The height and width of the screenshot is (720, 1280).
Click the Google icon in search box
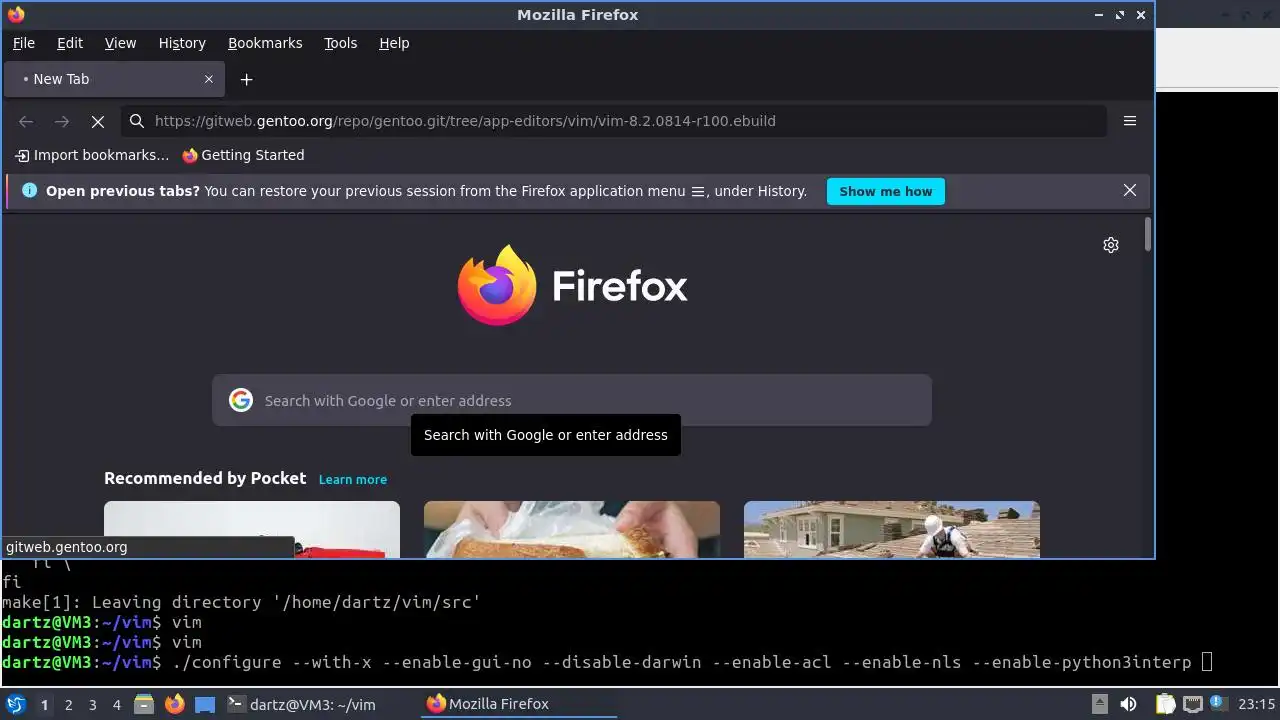(241, 400)
